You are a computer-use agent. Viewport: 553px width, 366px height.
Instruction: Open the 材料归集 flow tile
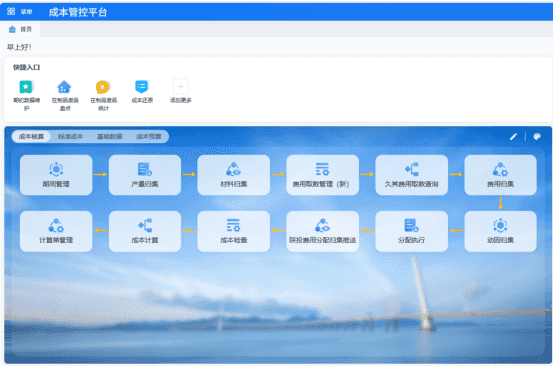click(x=234, y=175)
